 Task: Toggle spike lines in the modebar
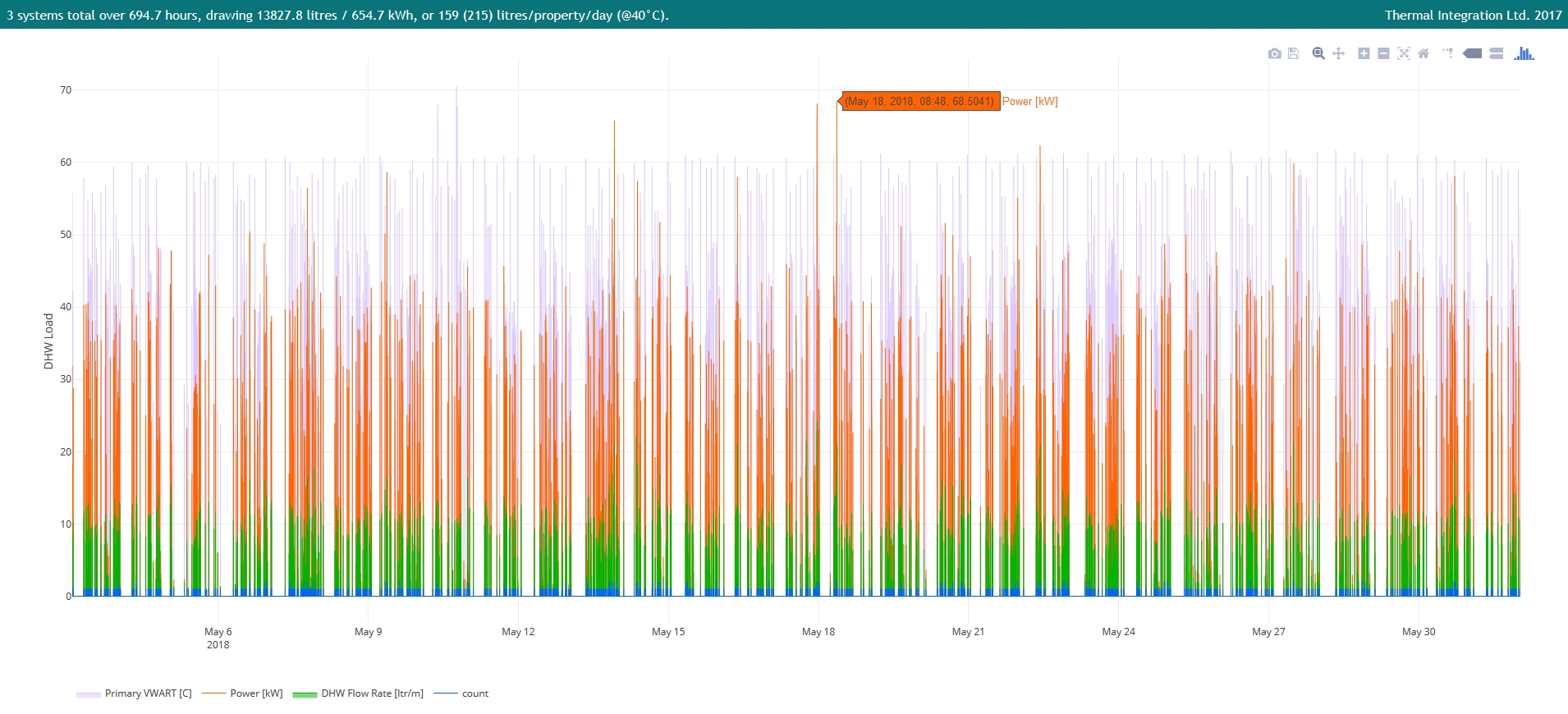click(1448, 53)
